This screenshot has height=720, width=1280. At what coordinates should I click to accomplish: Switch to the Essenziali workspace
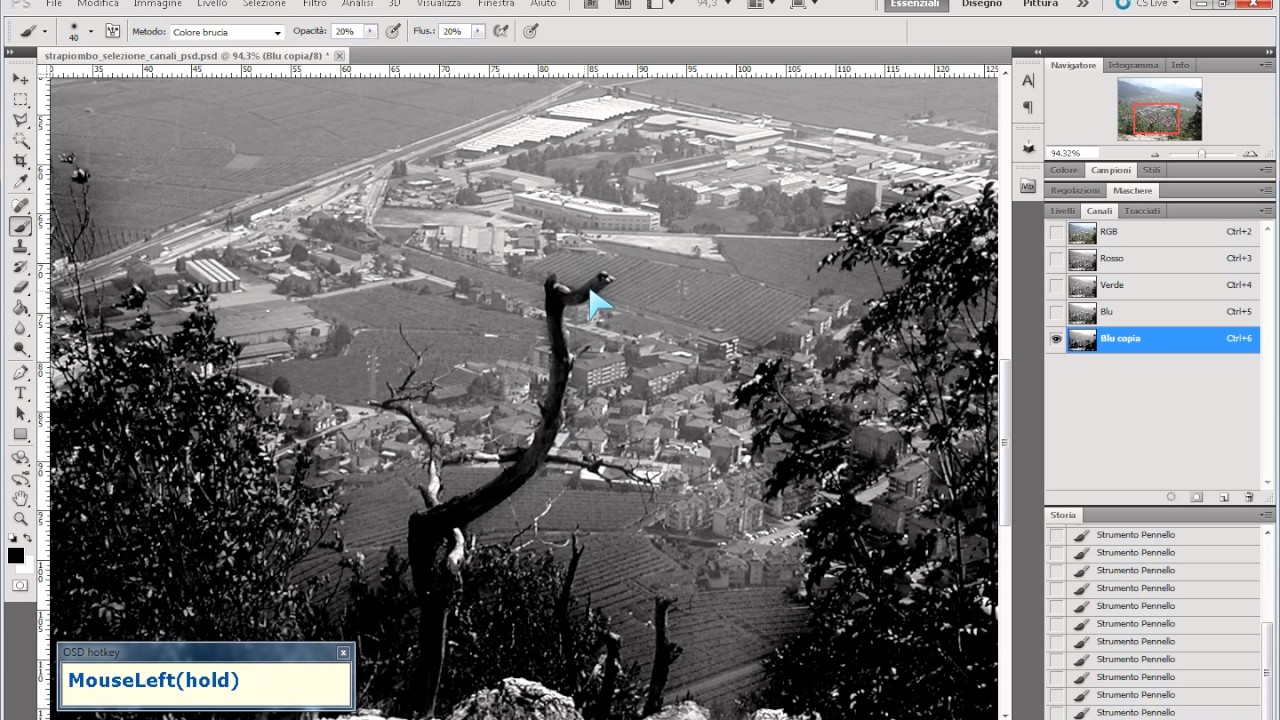tap(915, 4)
